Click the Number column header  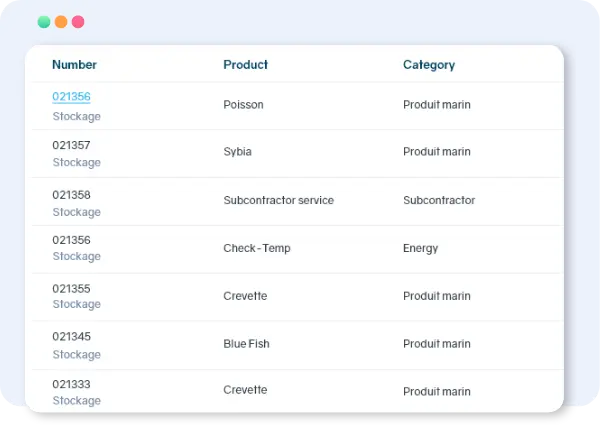[x=74, y=65]
